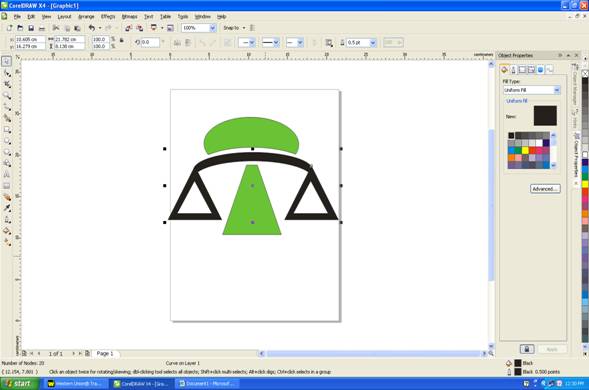Click the Export icon

tap(140, 28)
